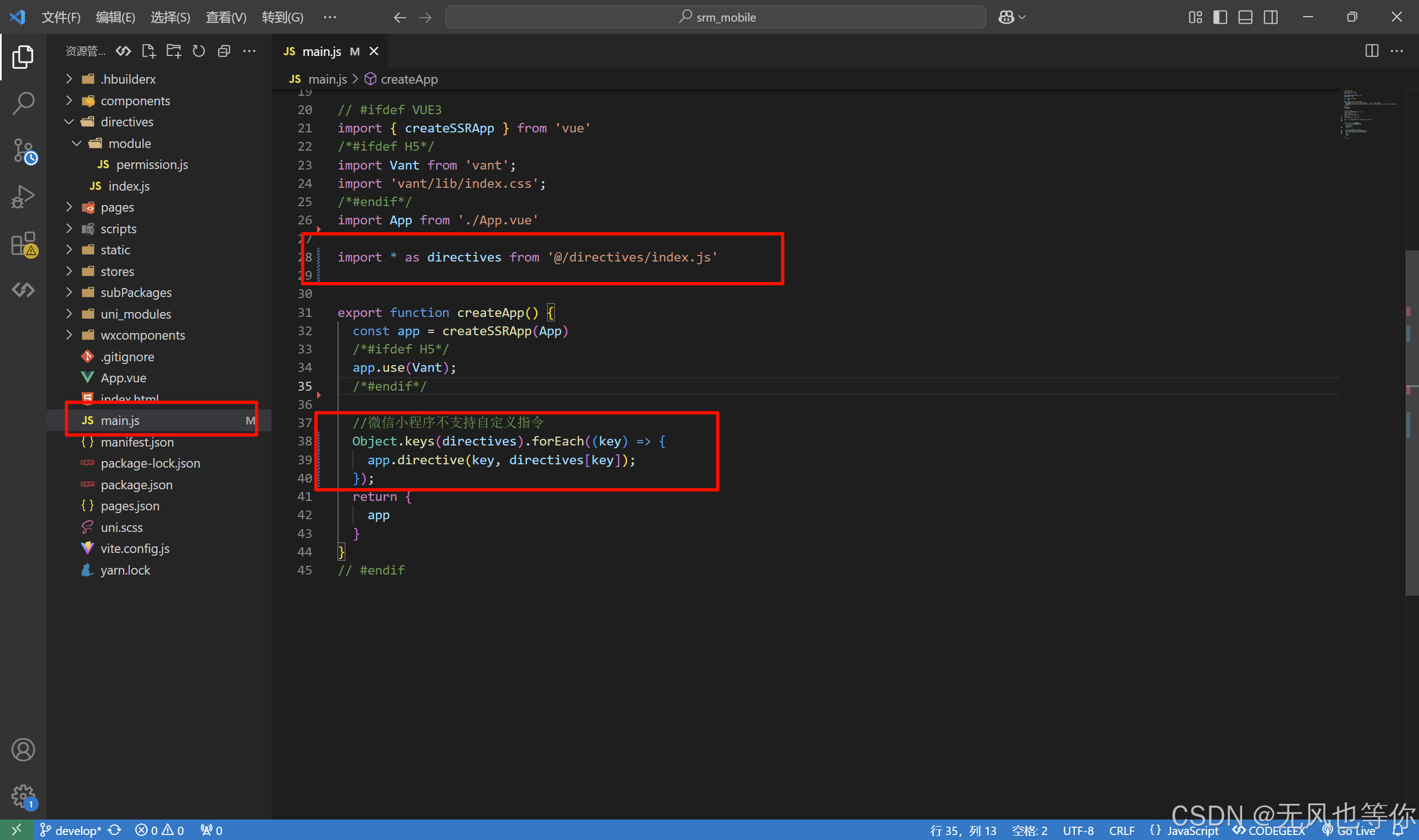Open more editor actions ellipsis menu
The height and width of the screenshot is (840, 1419).
1397,51
